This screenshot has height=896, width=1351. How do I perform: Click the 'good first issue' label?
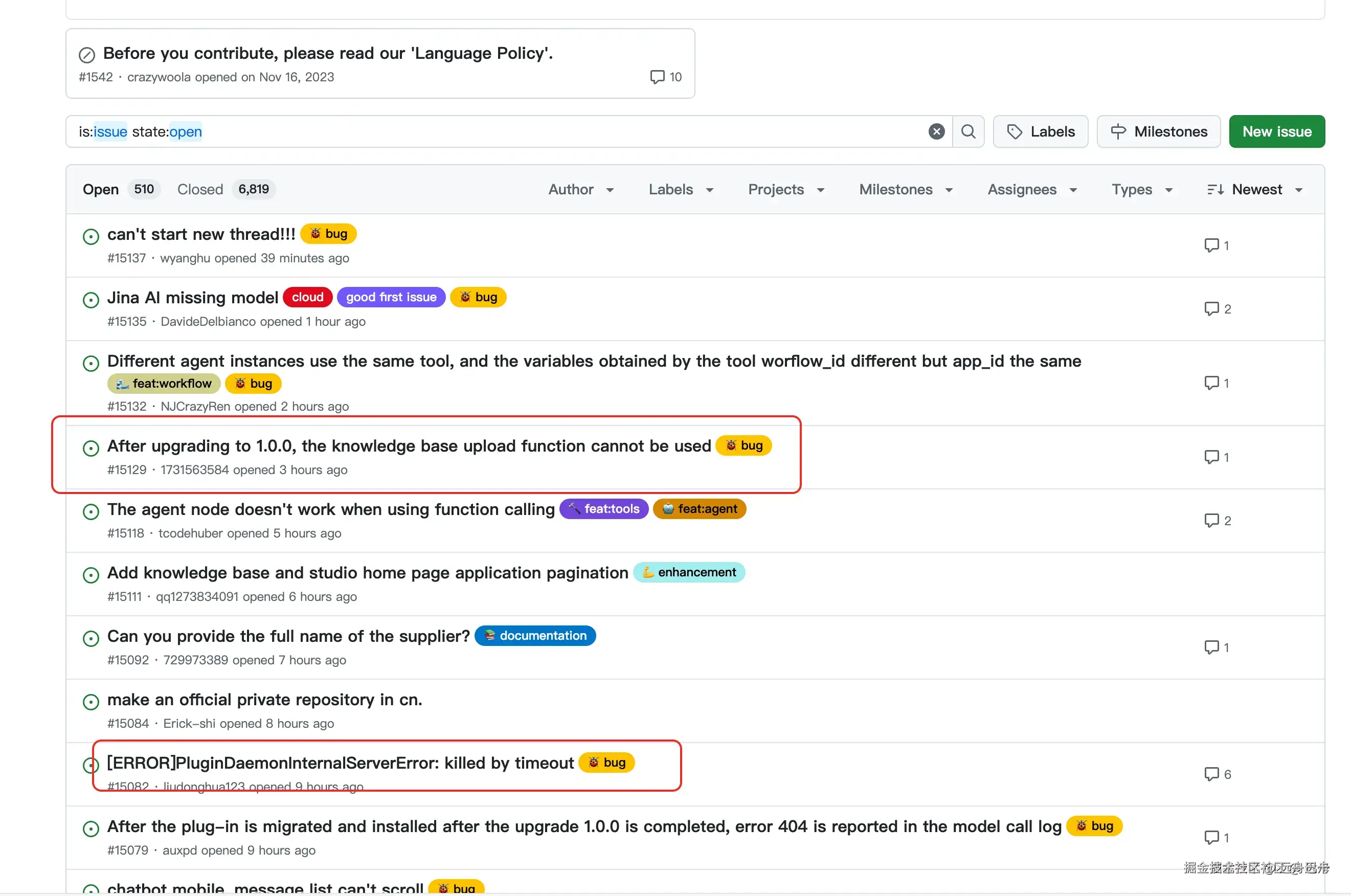click(x=391, y=297)
